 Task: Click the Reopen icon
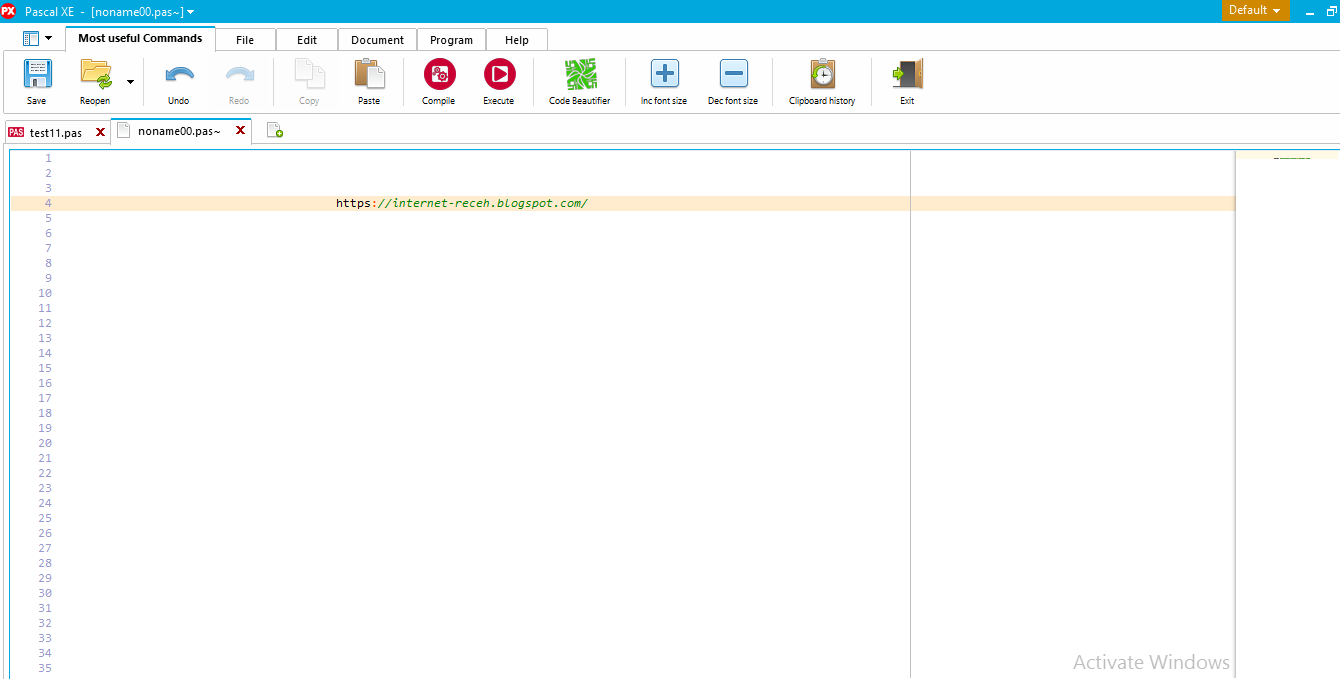point(95,80)
